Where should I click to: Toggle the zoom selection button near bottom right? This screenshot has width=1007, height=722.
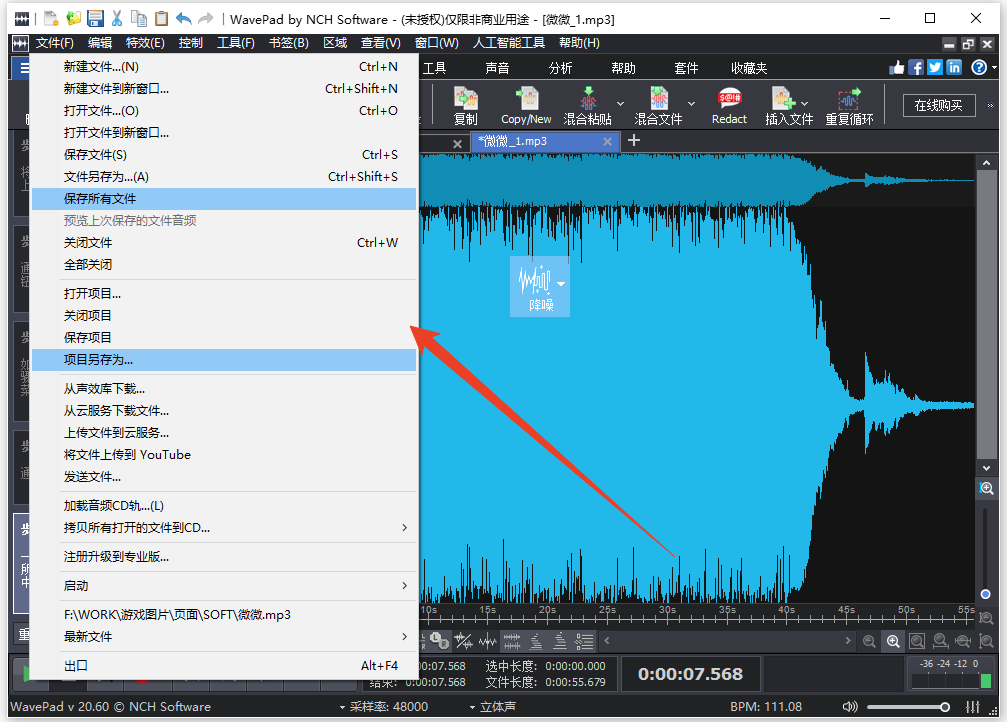[917, 641]
